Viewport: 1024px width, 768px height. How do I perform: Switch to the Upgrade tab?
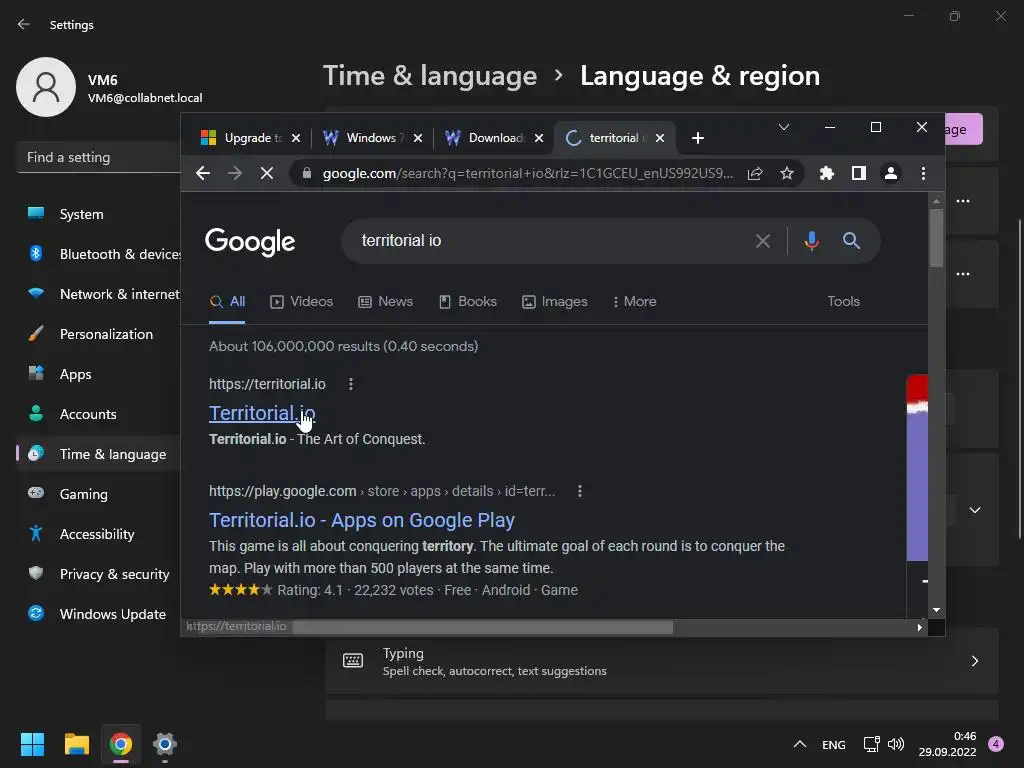point(243,138)
